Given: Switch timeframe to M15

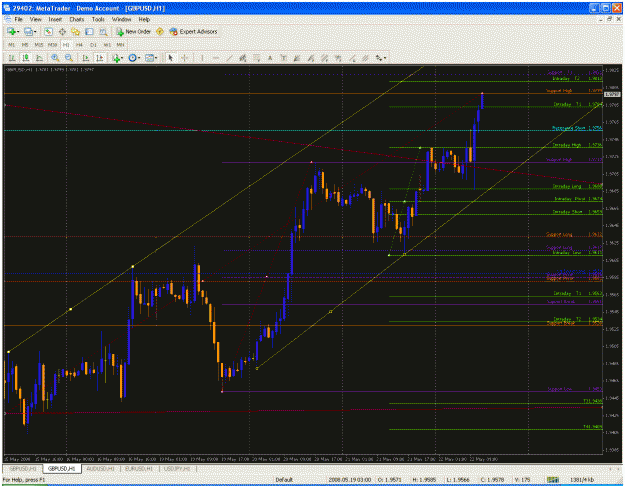Looking at the screenshot, I should [39, 45].
